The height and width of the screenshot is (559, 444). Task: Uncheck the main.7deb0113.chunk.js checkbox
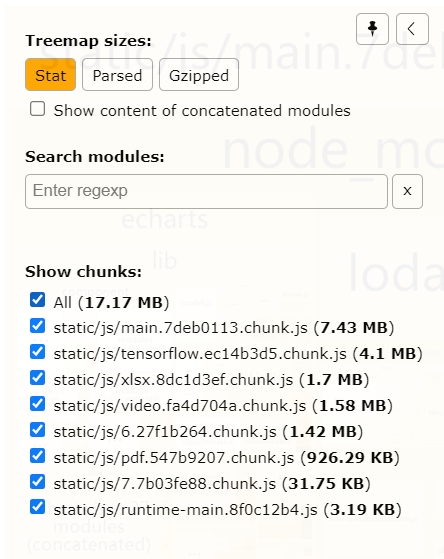pos(37,326)
